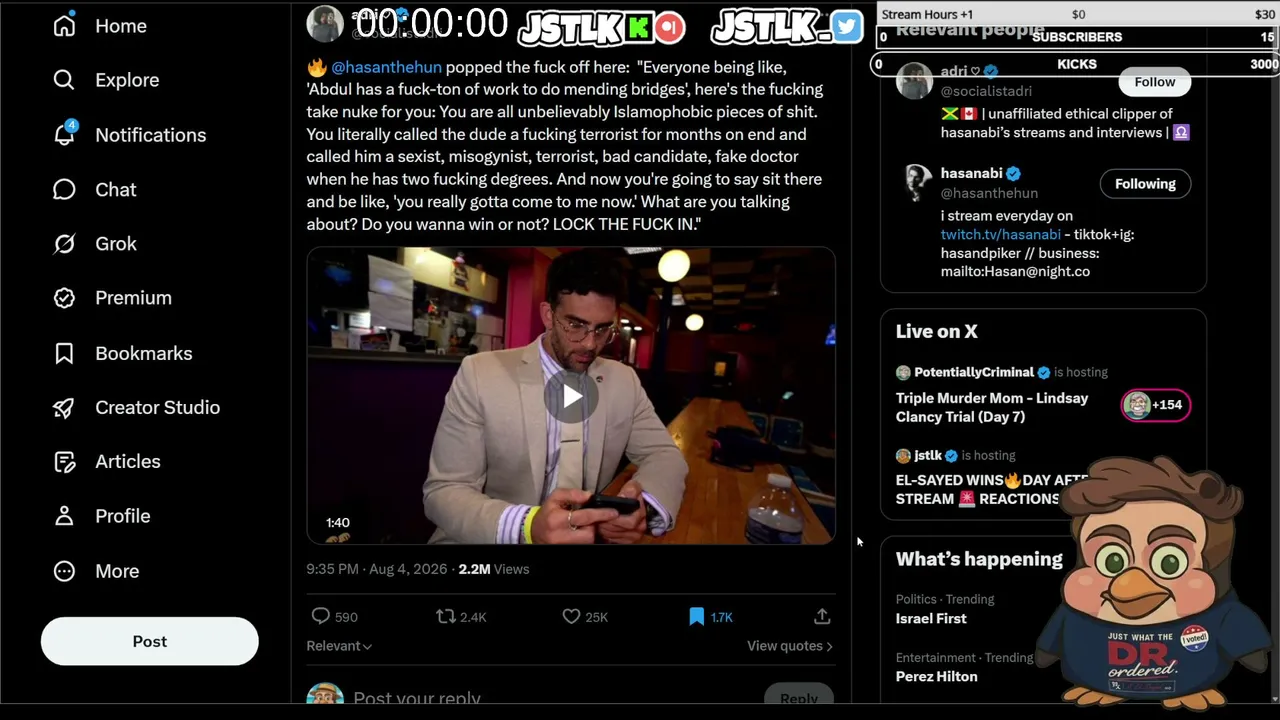This screenshot has height=720, width=1280.
Task: Toggle the bookmark icon showing 1.7K
Action: point(697,617)
